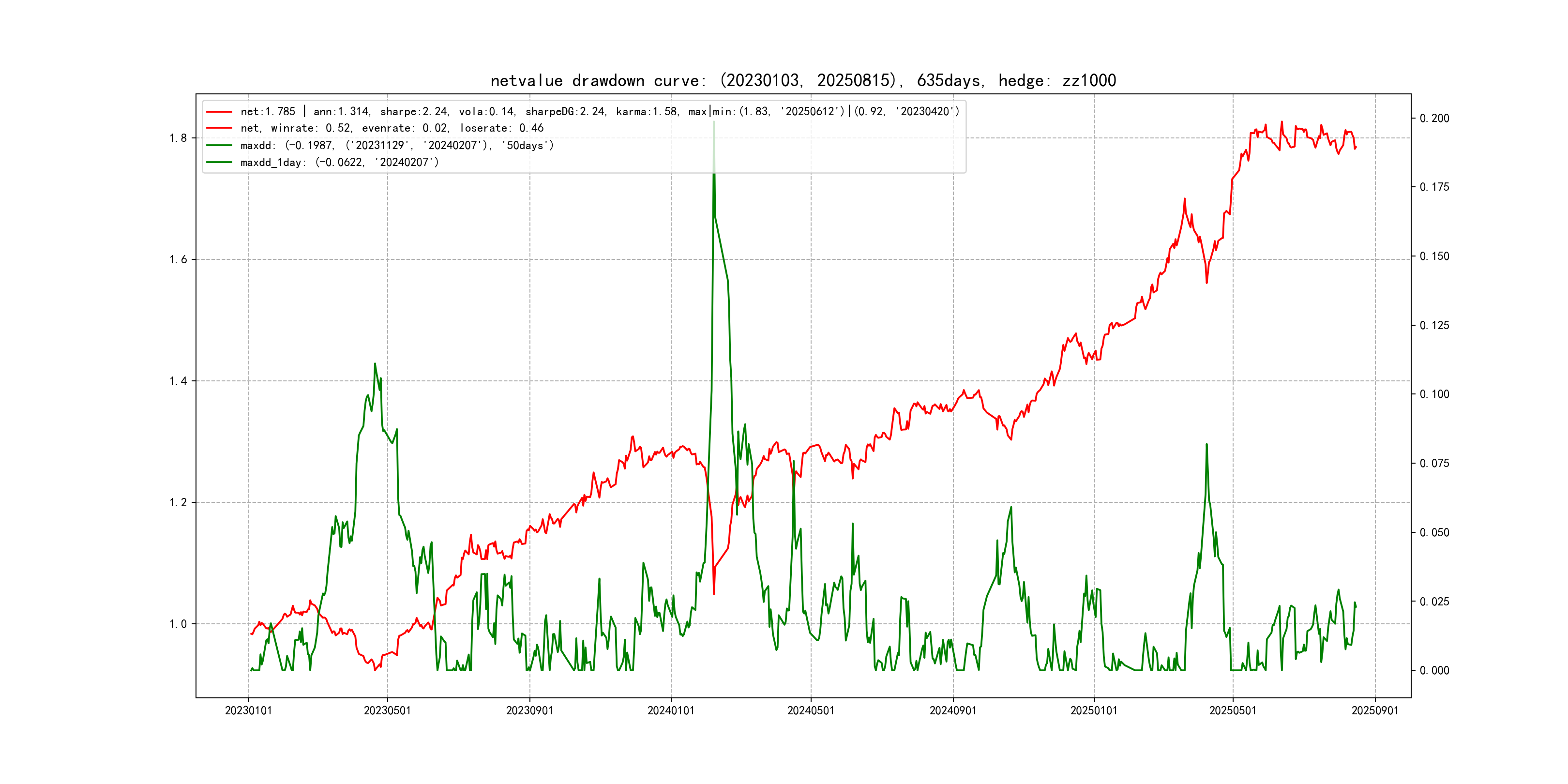Click the green swatch beside 'maxdd:' legend entry
This screenshot has width=1568, height=784.
click(219, 146)
